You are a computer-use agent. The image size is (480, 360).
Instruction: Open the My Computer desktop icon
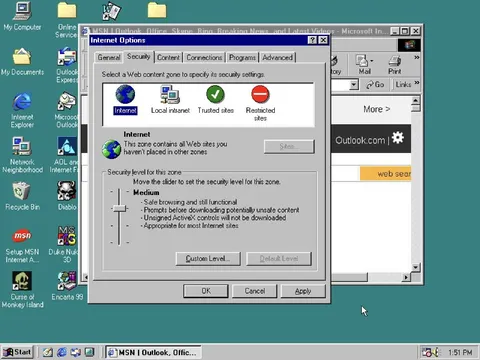[22, 16]
